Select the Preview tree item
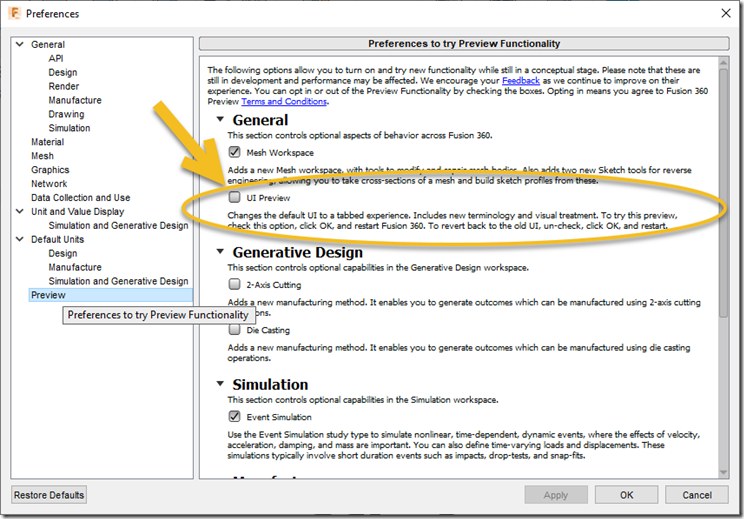744x519 pixels. pyautogui.click(x=111, y=295)
